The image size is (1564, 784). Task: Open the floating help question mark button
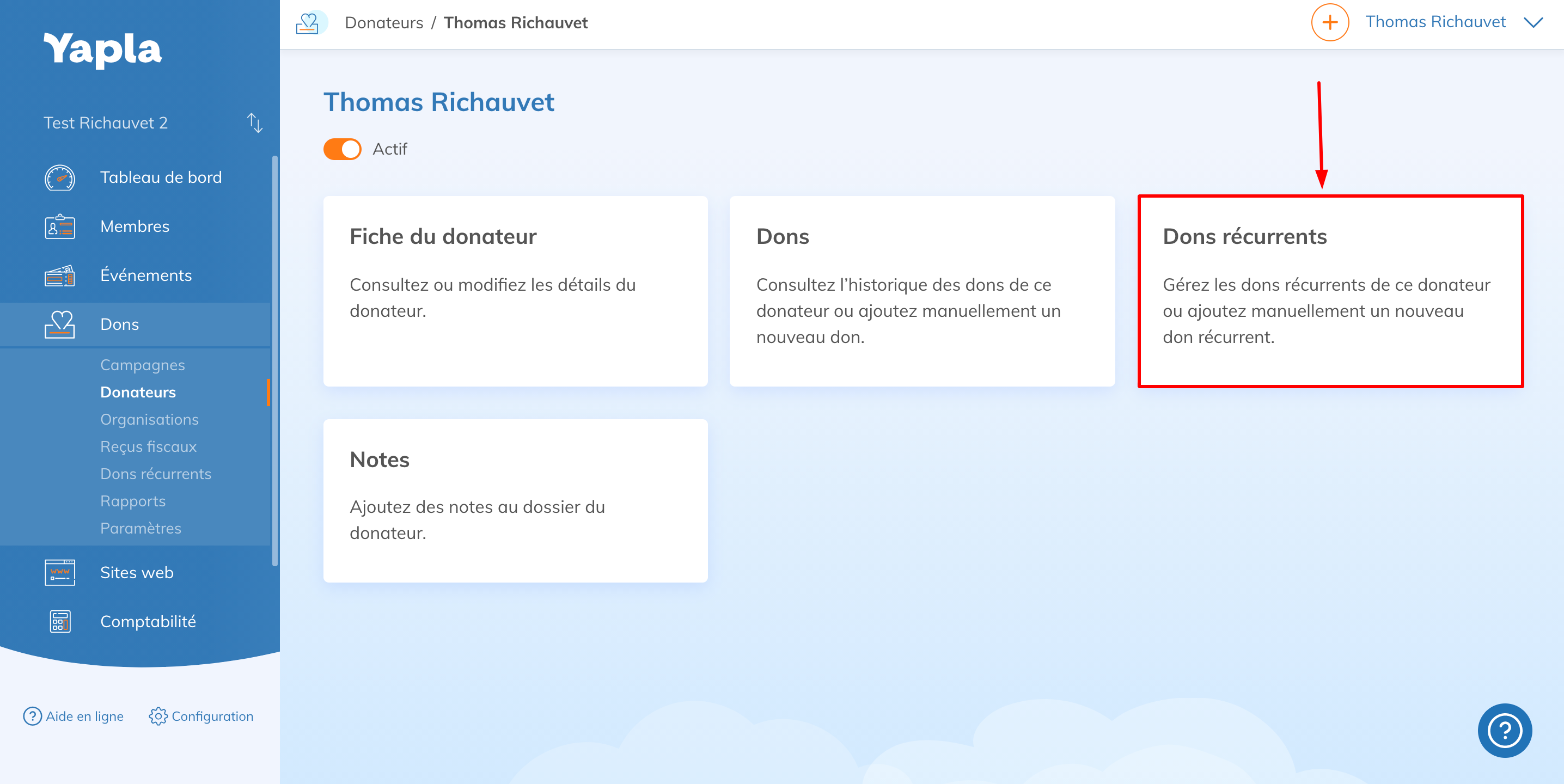[x=1504, y=730]
